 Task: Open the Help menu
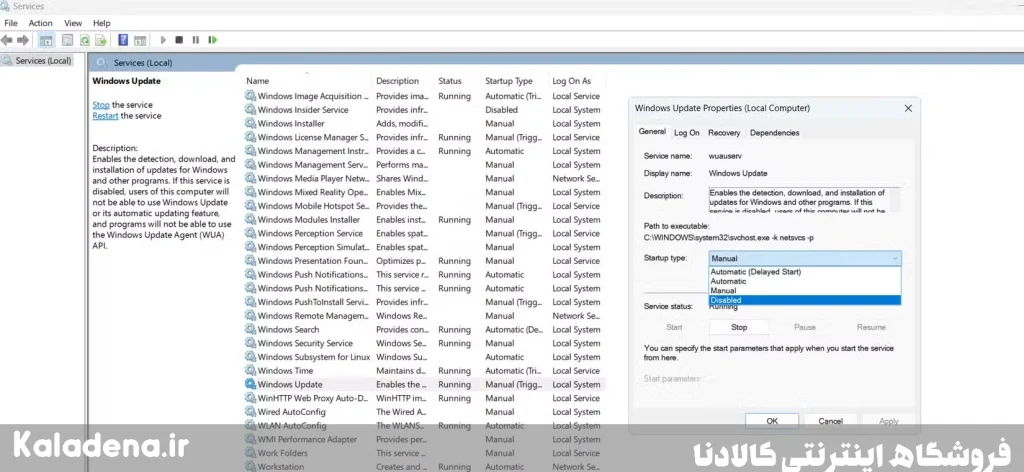pos(102,23)
